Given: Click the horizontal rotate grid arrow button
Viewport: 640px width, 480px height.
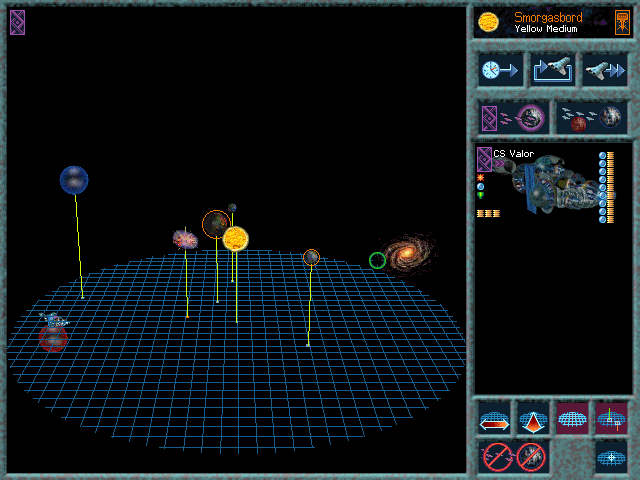Looking at the screenshot, I should point(494,418).
